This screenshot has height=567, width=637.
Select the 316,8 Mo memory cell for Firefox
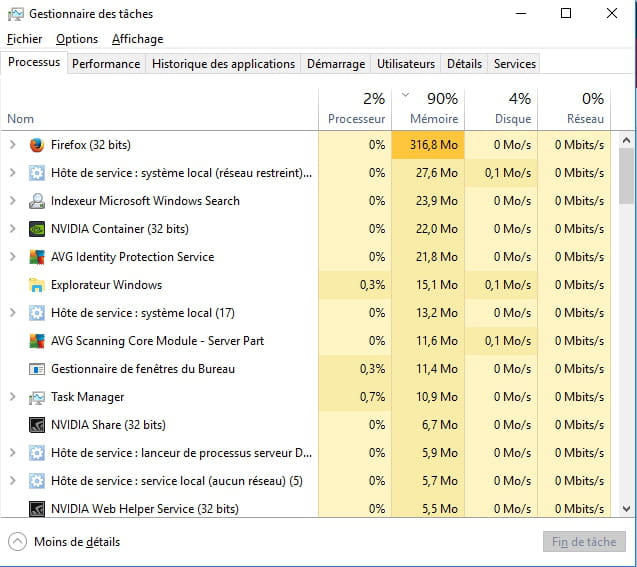pos(428,145)
